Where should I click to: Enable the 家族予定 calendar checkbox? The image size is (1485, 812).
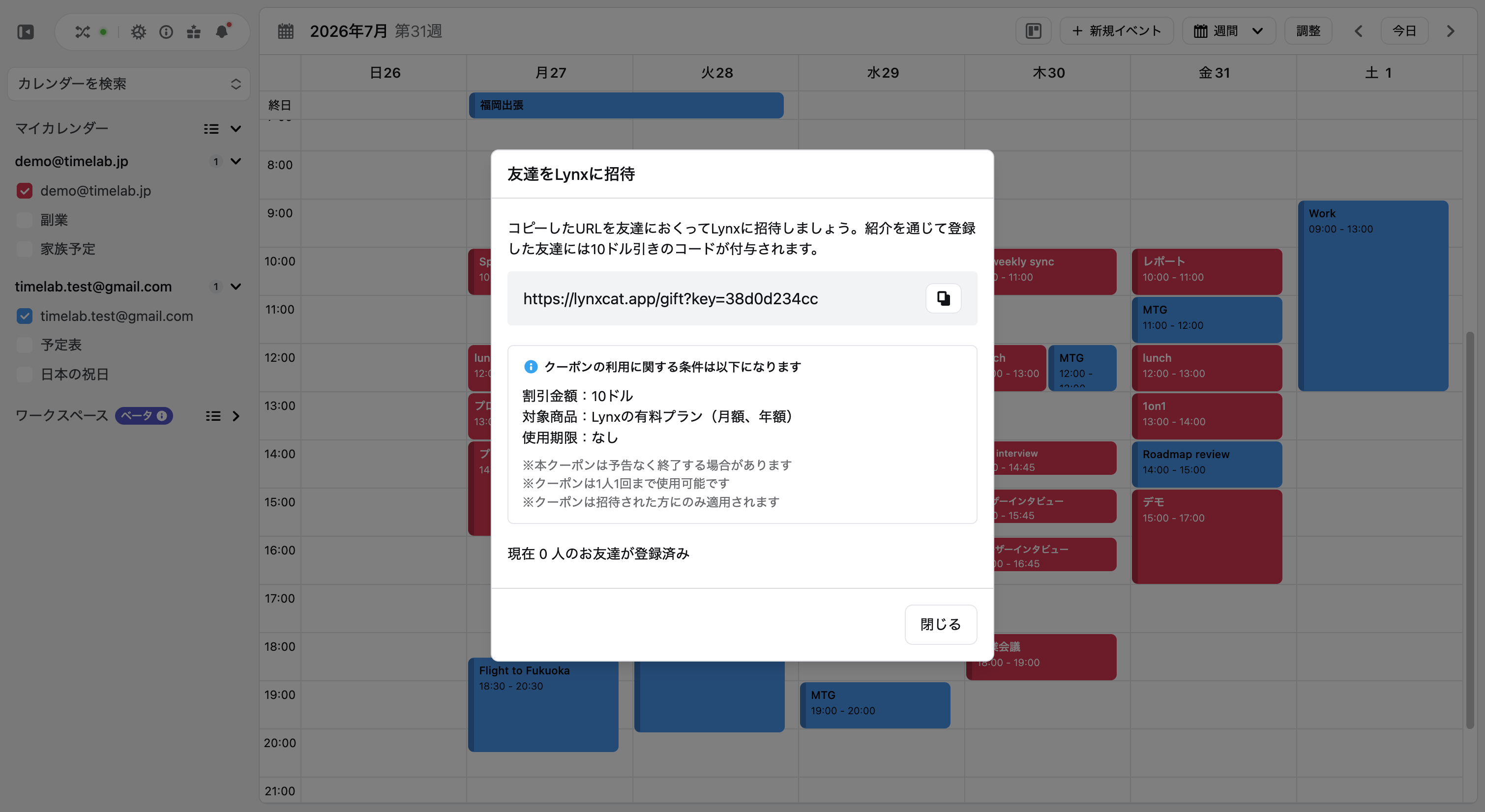(x=24, y=249)
